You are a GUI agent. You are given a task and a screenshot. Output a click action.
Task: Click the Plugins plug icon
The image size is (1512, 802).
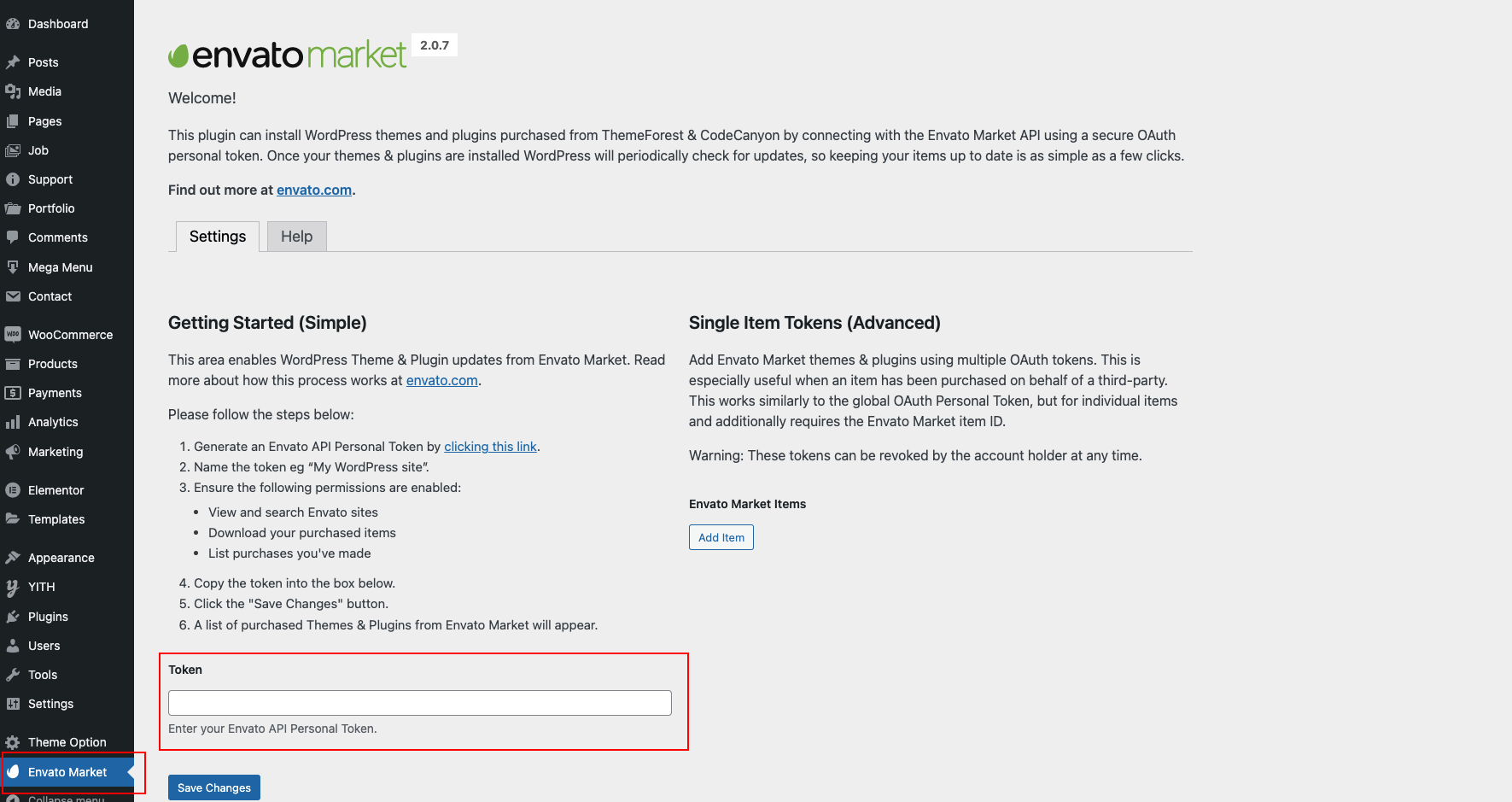click(x=13, y=617)
